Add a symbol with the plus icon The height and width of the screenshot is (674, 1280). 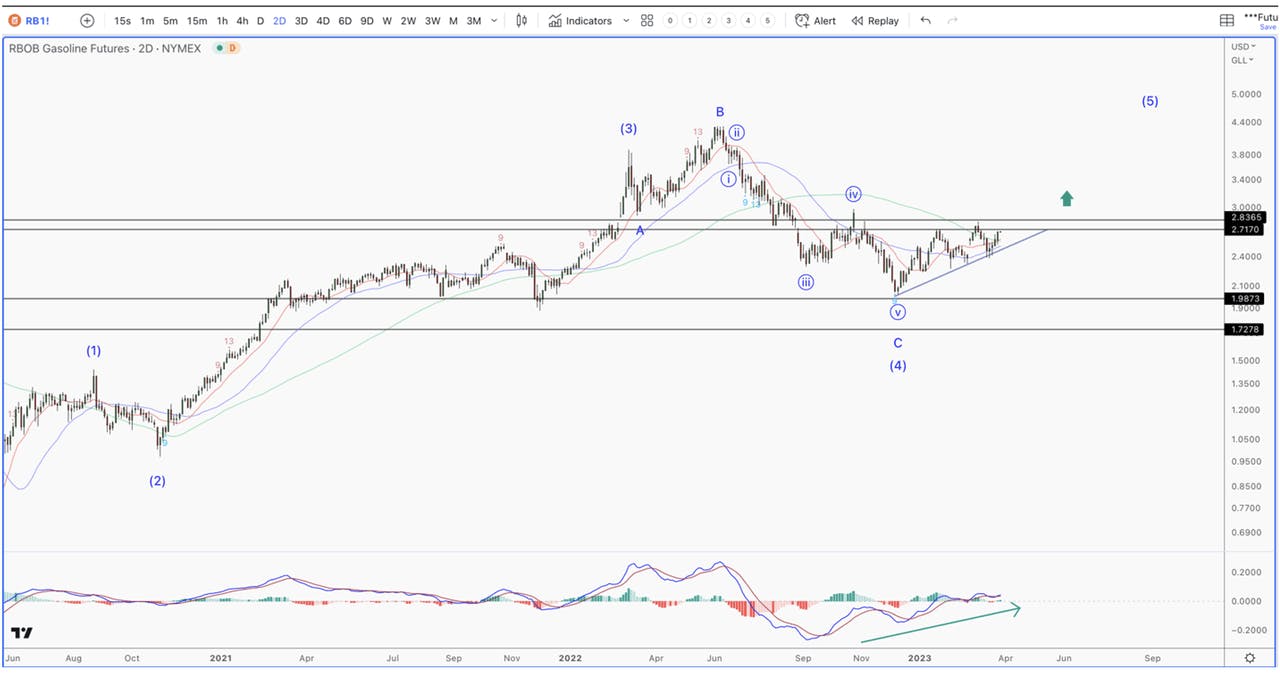click(x=87, y=20)
